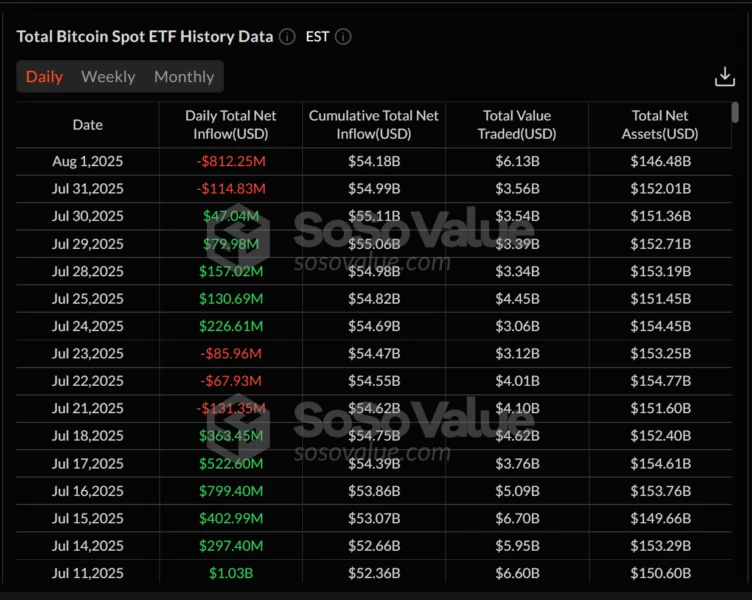Click the Jul 25,2025 date cell
This screenshot has height=600, width=752.
click(87, 298)
